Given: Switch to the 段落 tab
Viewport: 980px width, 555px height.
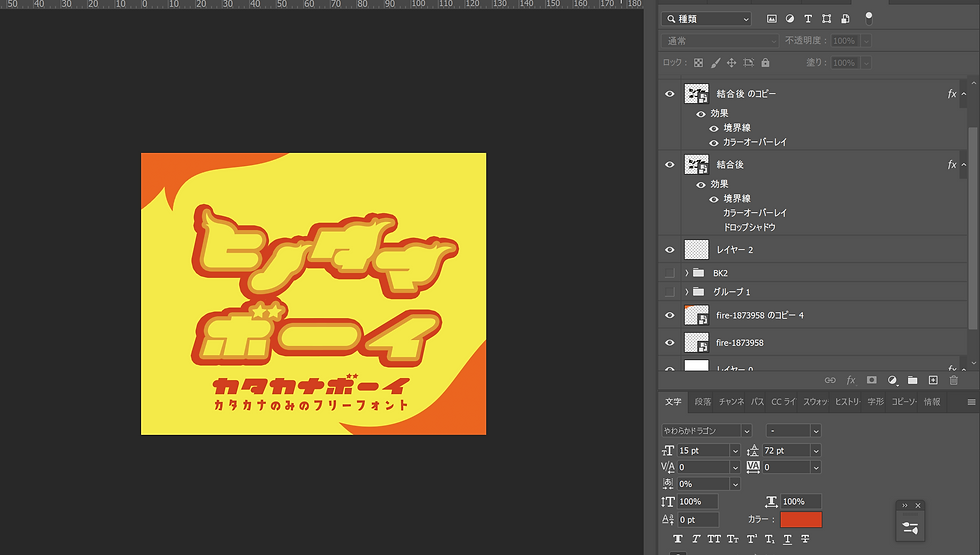Looking at the screenshot, I should click(702, 402).
